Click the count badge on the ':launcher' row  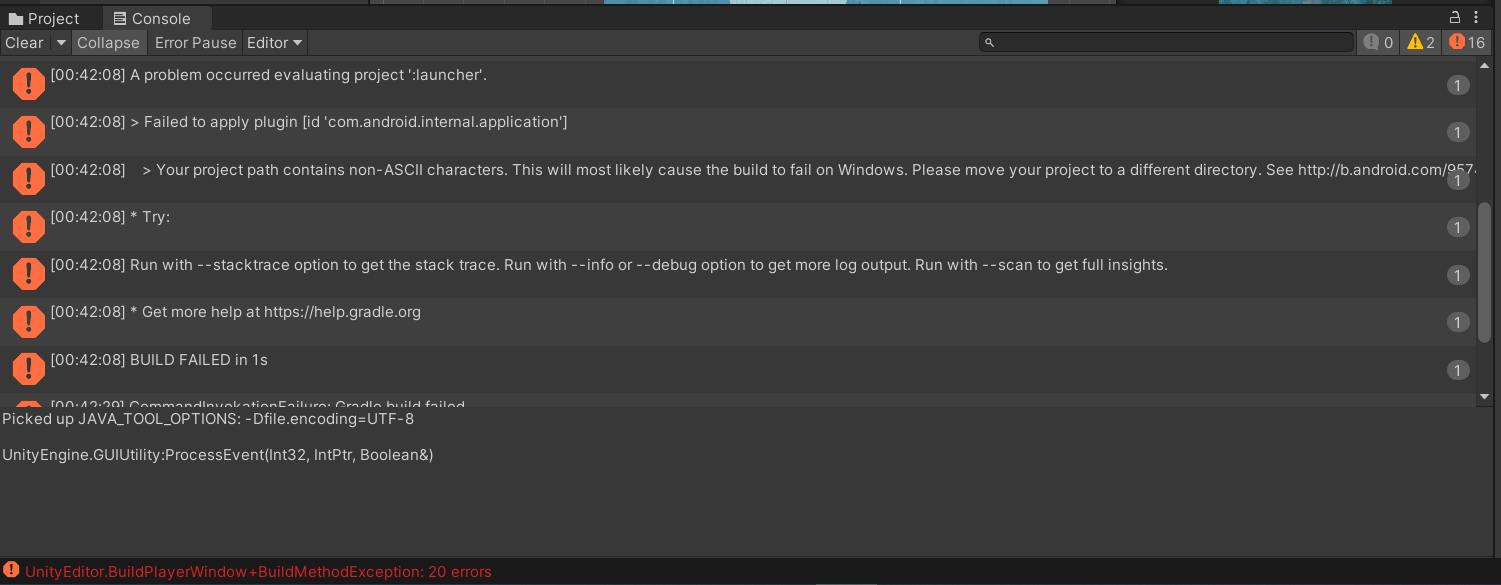point(1458,85)
